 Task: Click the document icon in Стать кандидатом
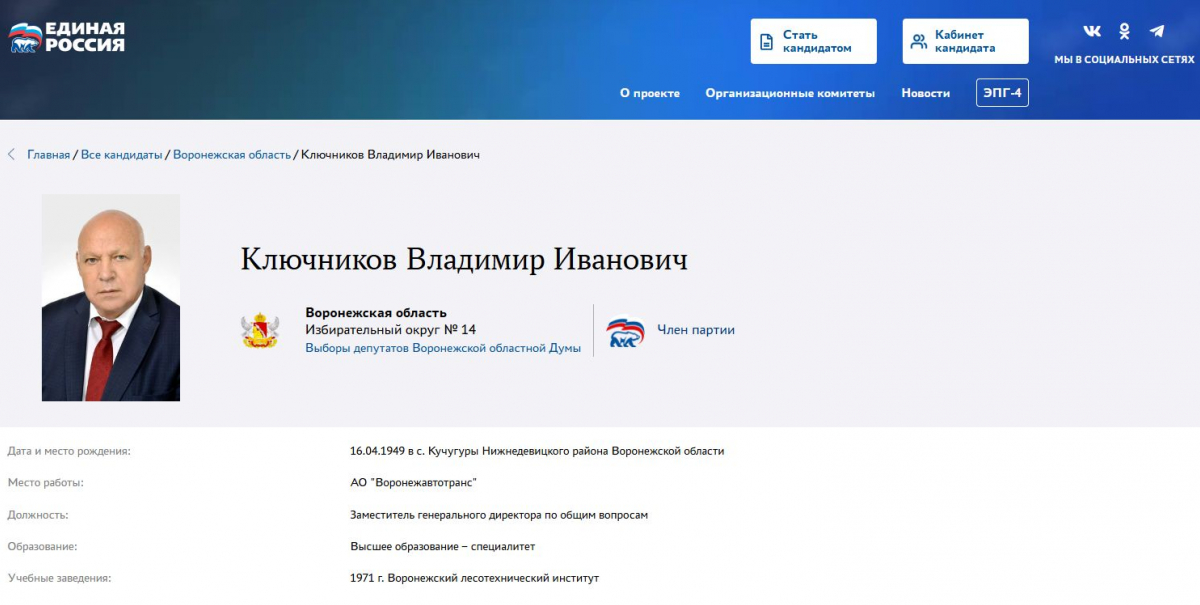point(767,42)
